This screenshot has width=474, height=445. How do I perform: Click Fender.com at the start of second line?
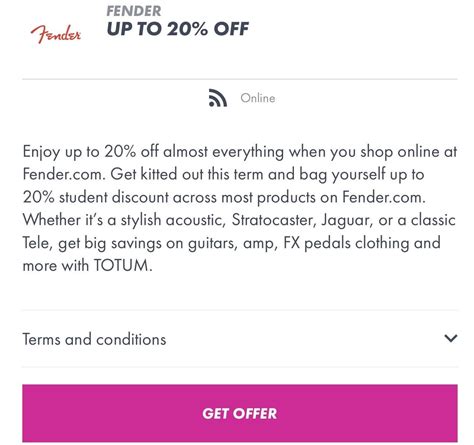64,174
